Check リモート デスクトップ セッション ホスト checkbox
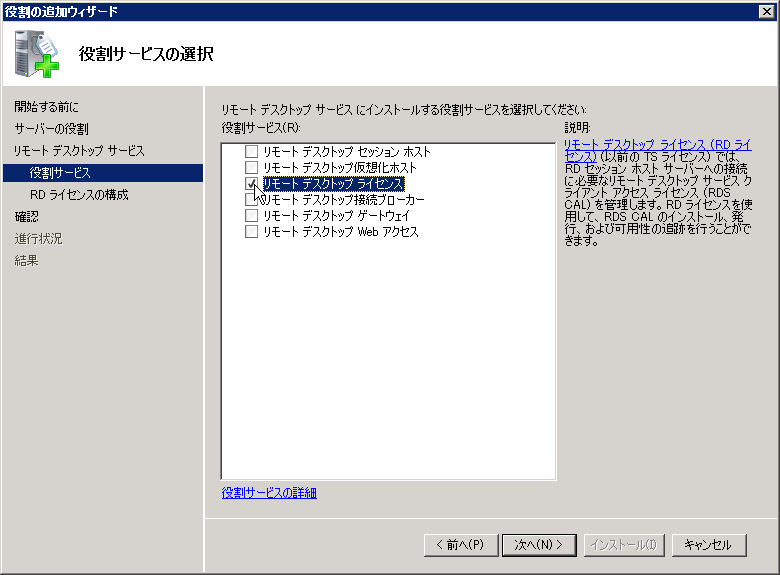 click(251, 151)
